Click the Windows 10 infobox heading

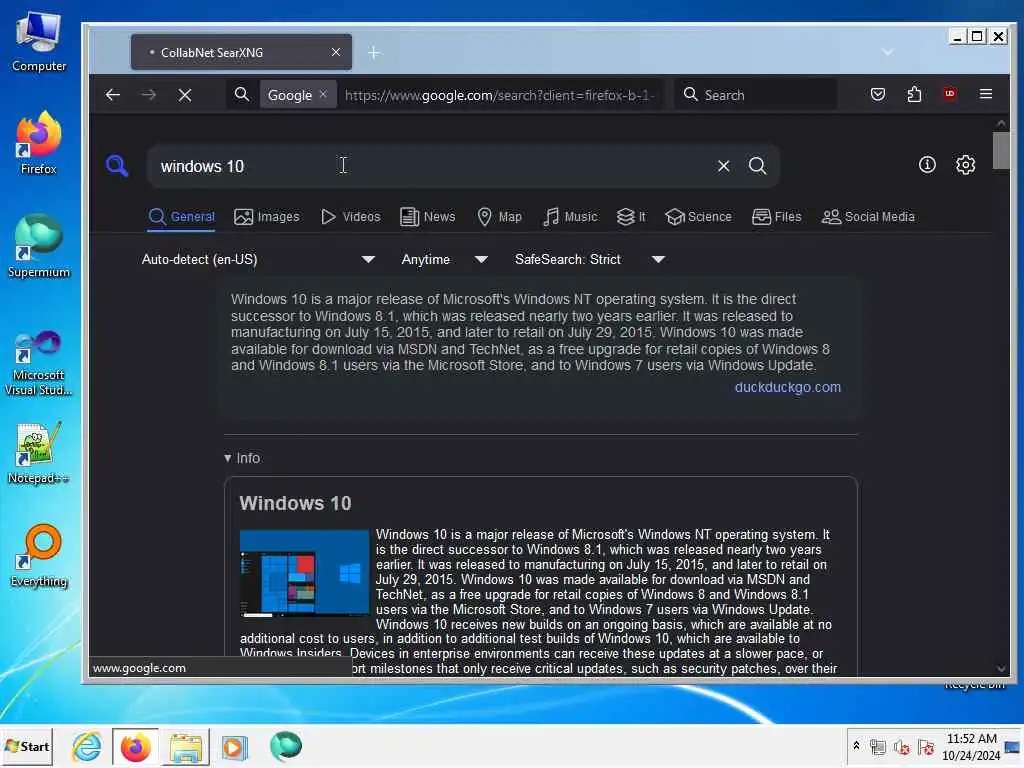[x=295, y=503]
